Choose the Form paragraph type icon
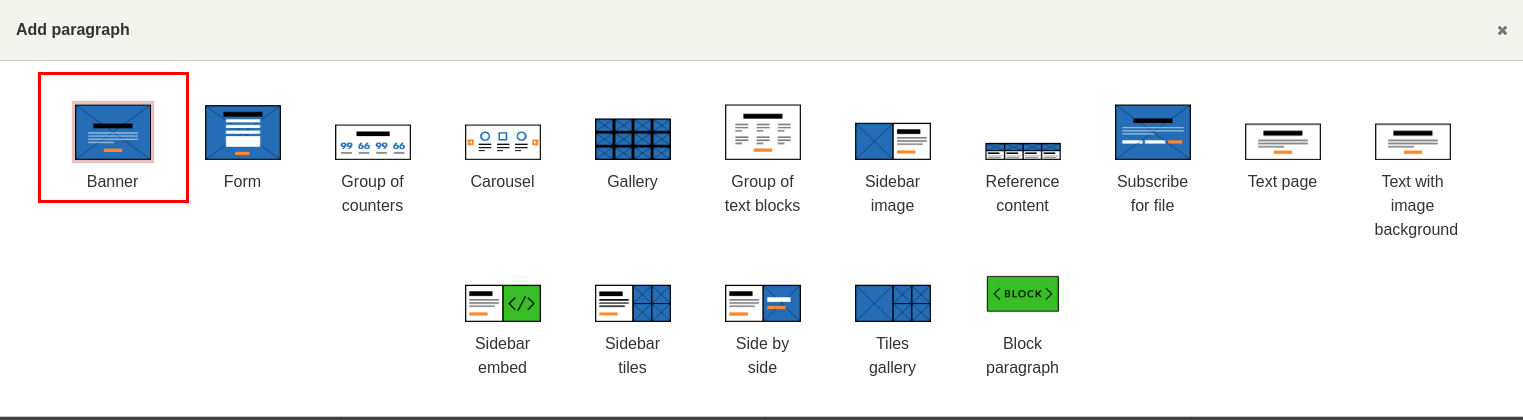The image size is (1523, 420). point(243,133)
